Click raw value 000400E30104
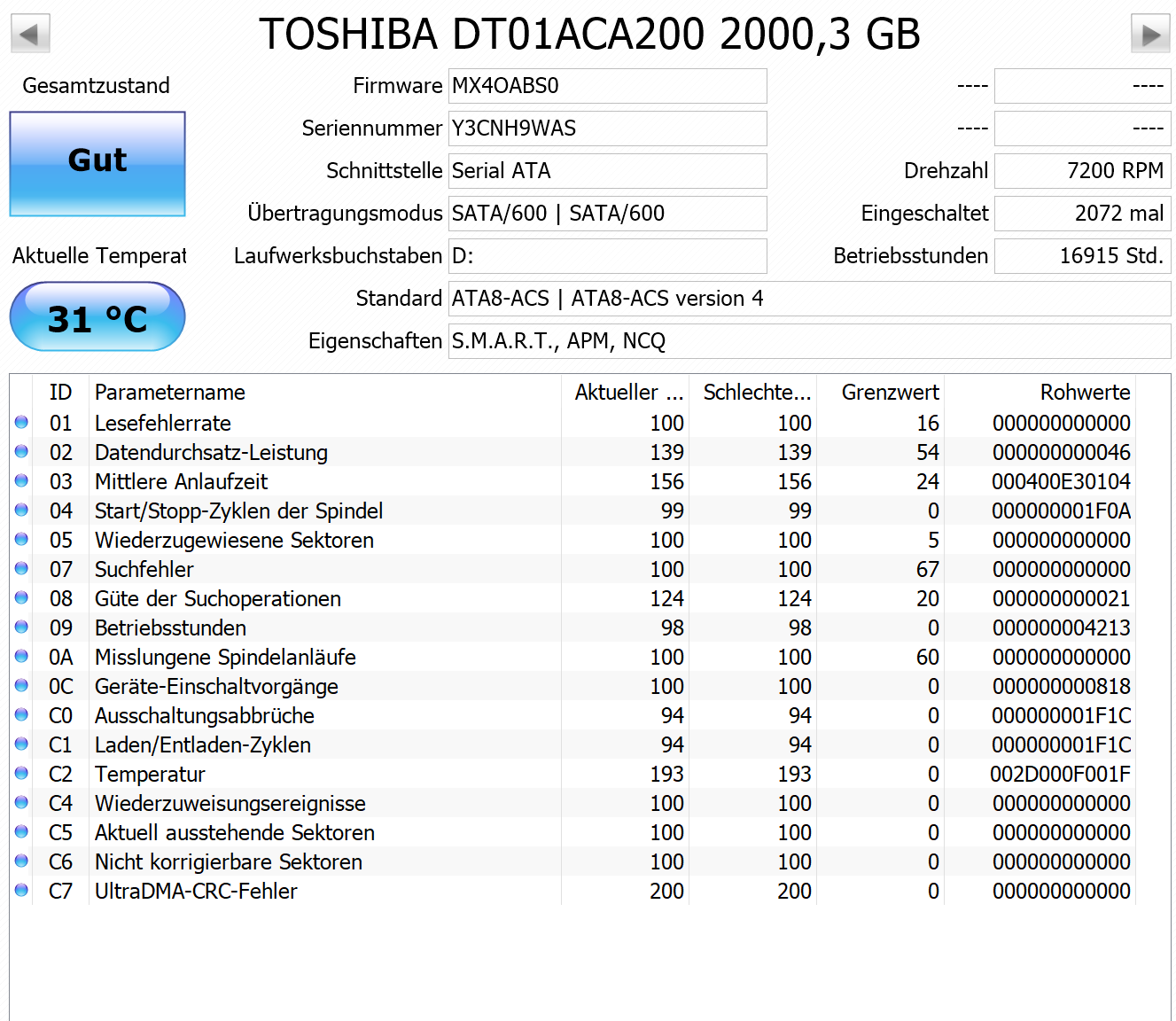Screen dimensions: 1176x1021 tap(1061, 481)
